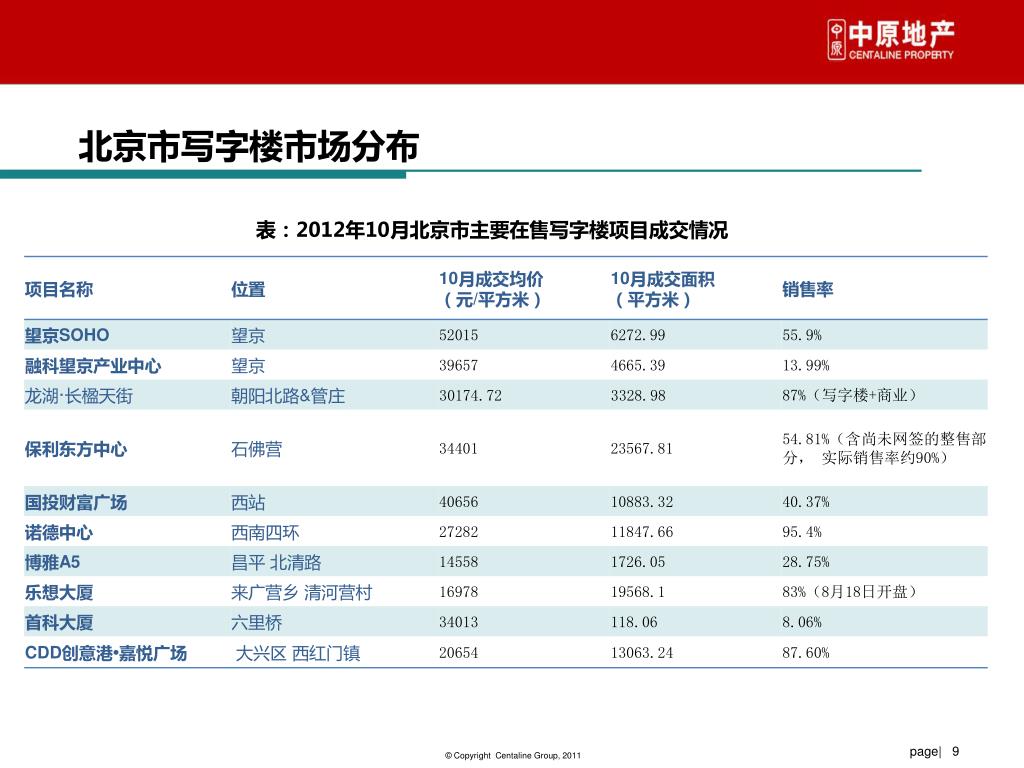Image resolution: width=1024 pixels, height=768 pixels.
Task: Click the 望京SOHO project name
Action: coord(67,335)
